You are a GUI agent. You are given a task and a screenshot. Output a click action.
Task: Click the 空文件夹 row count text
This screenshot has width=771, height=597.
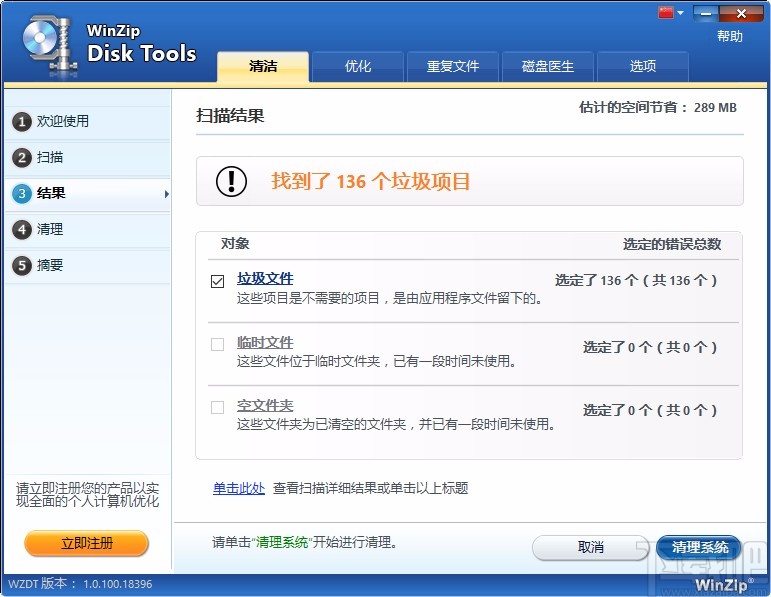tap(650, 410)
